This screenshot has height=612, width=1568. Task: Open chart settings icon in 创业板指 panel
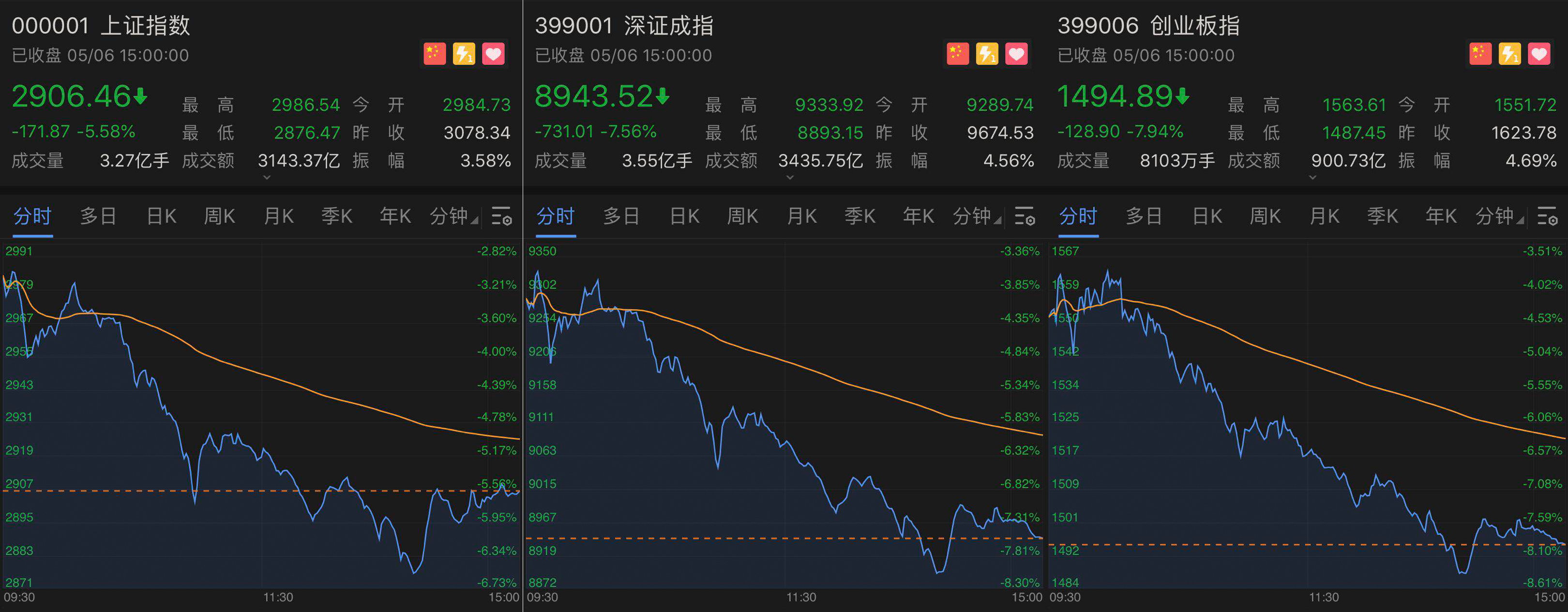tap(1547, 216)
